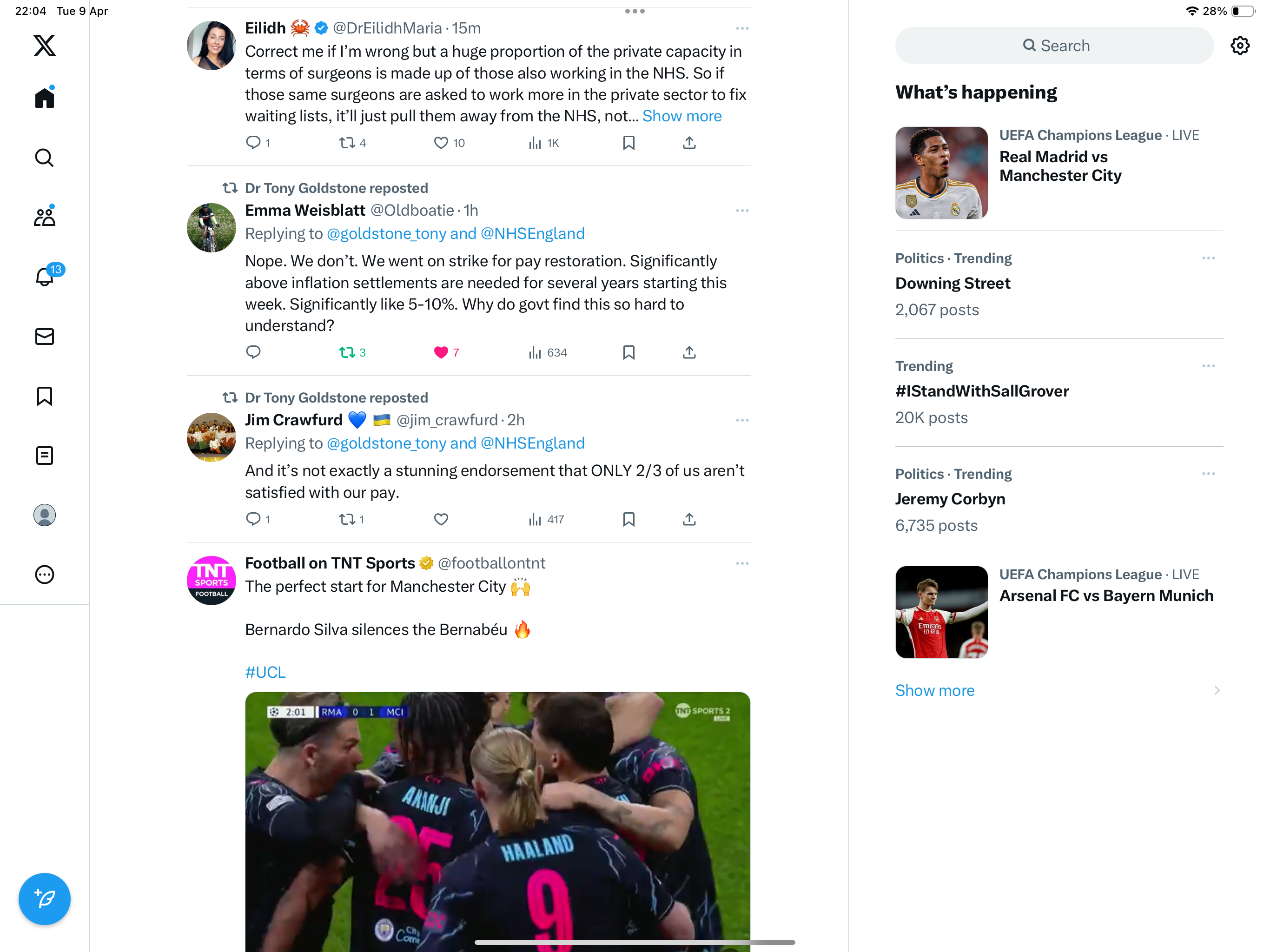Open more options on Eilidh's post
Image resolution: width=1270 pixels, height=952 pixels.
pos(742,28)
